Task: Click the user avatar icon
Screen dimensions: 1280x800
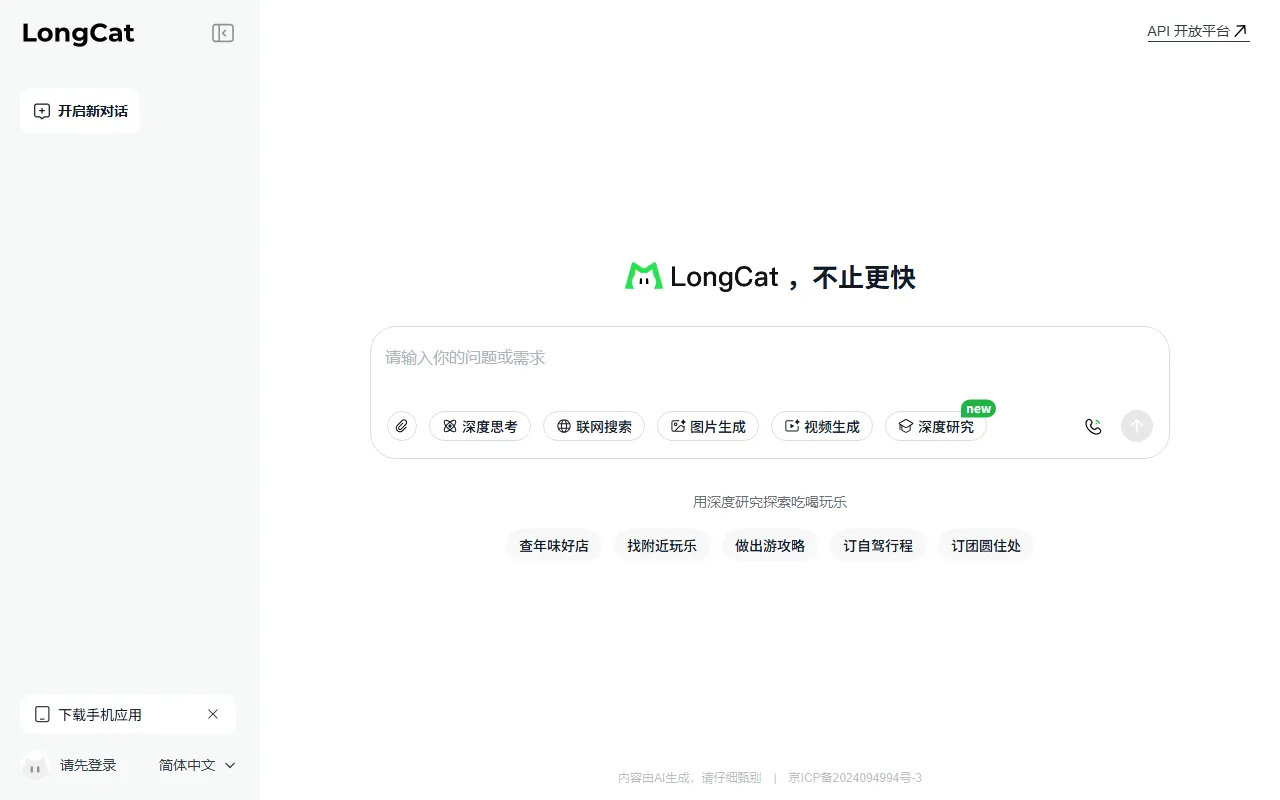Action: point(35,766)
